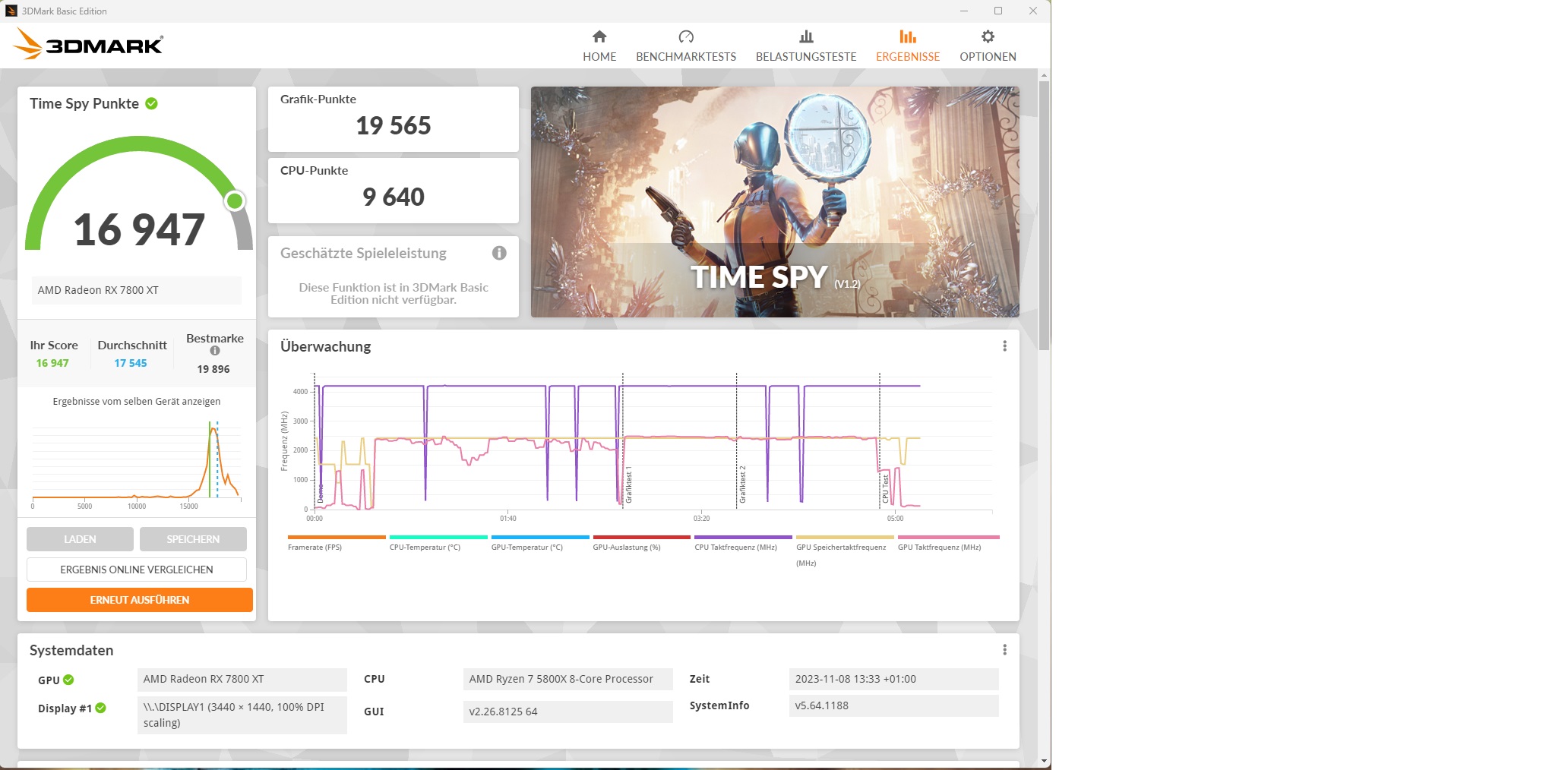The height and width of the screenshot is (770, 1568).
Task: Click the Ihr Score value 16 947
Action: pyautogui.click(x=52, y=363)
